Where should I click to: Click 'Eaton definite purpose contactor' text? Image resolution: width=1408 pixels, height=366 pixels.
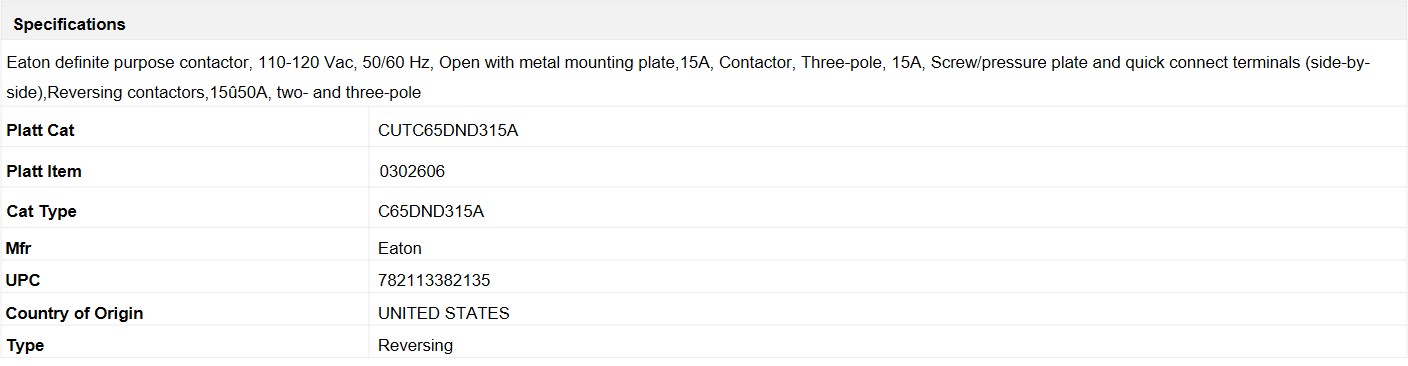pos(125,63)
